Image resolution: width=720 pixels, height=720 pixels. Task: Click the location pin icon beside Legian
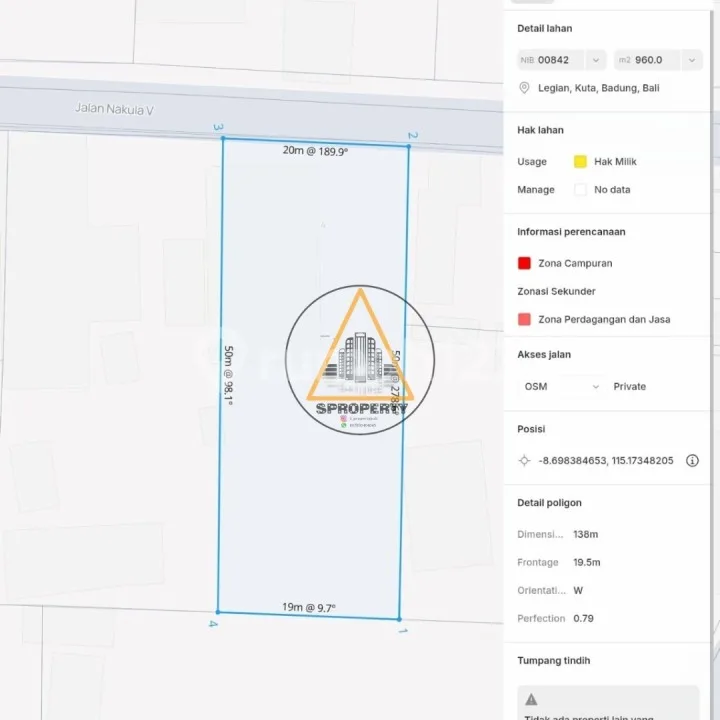524,88
